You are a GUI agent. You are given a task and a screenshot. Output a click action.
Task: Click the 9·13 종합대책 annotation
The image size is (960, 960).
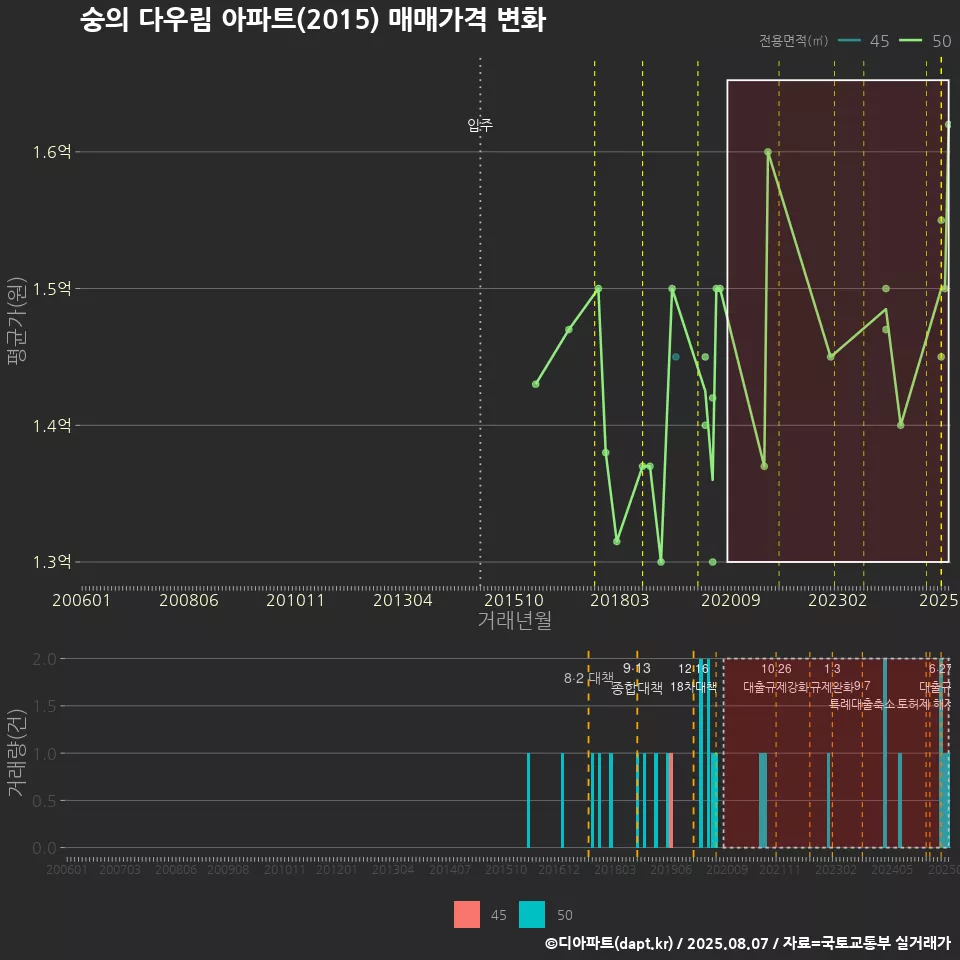637,678
